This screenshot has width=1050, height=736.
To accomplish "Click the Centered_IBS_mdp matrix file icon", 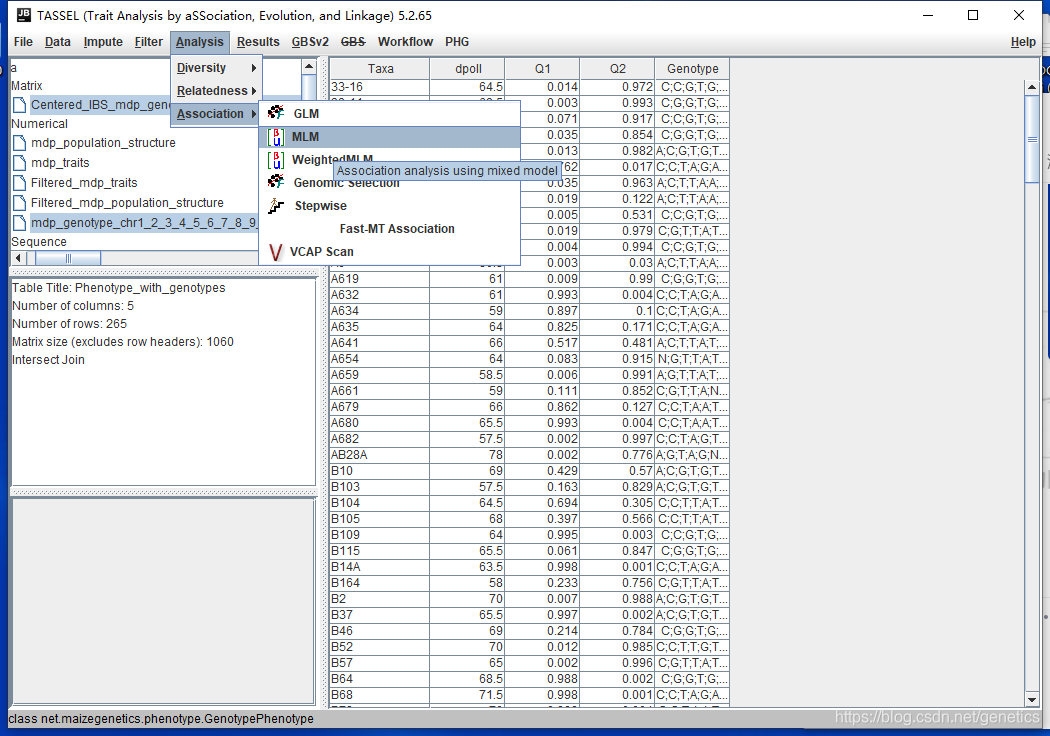I will click(x=19, y=104).
